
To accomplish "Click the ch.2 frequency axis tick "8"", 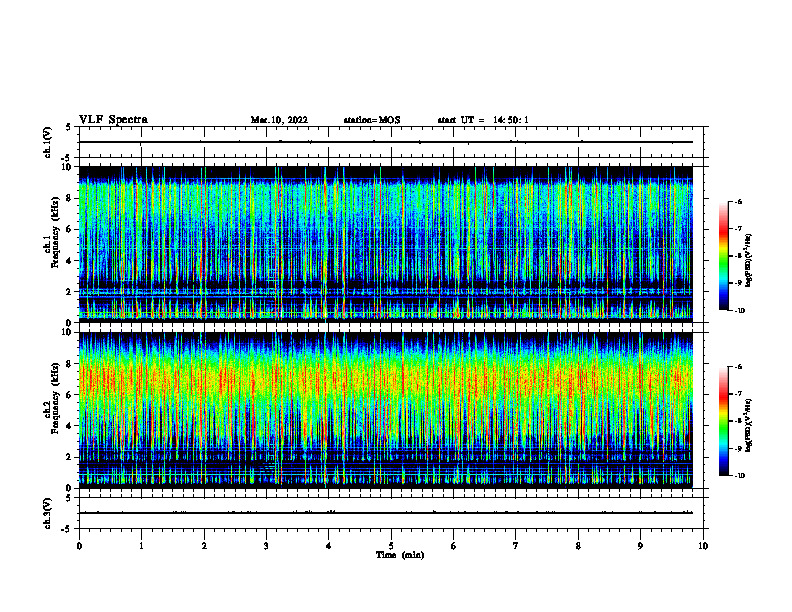I will tap(70, 364).
